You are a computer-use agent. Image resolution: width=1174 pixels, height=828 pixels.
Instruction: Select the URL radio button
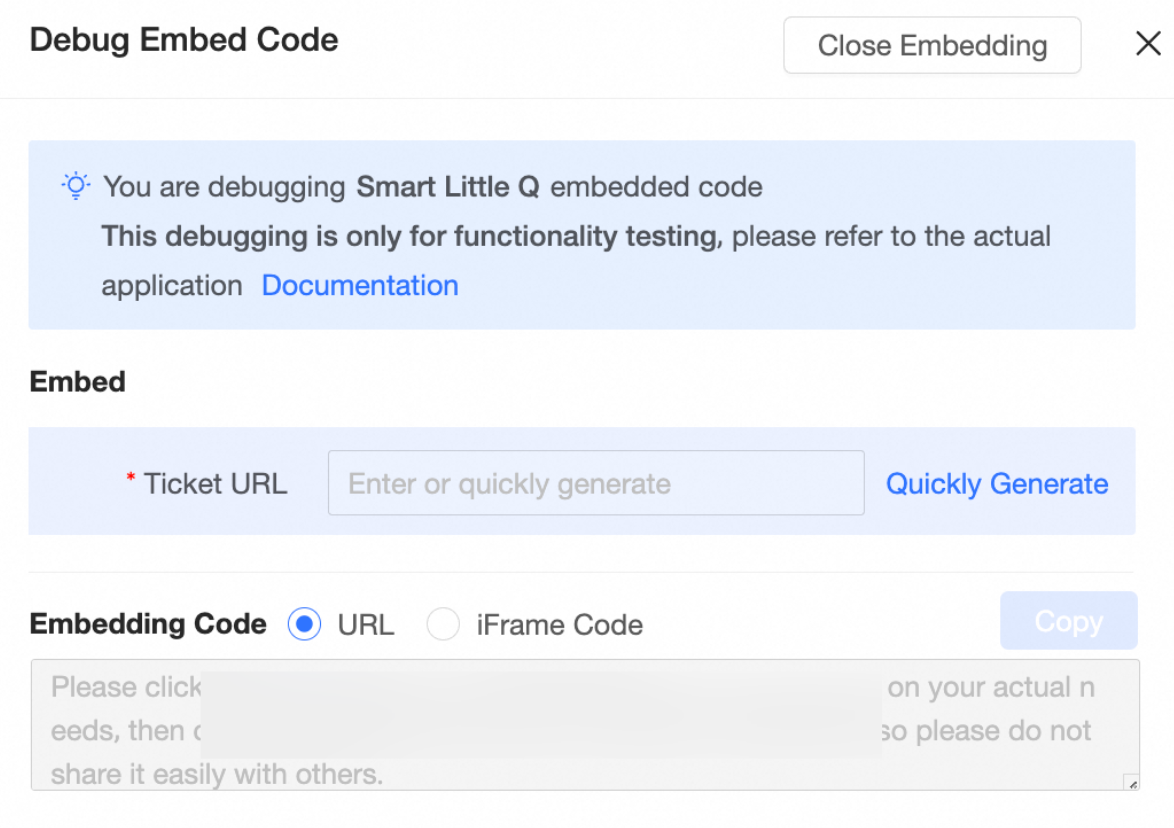tap(304, 625)
